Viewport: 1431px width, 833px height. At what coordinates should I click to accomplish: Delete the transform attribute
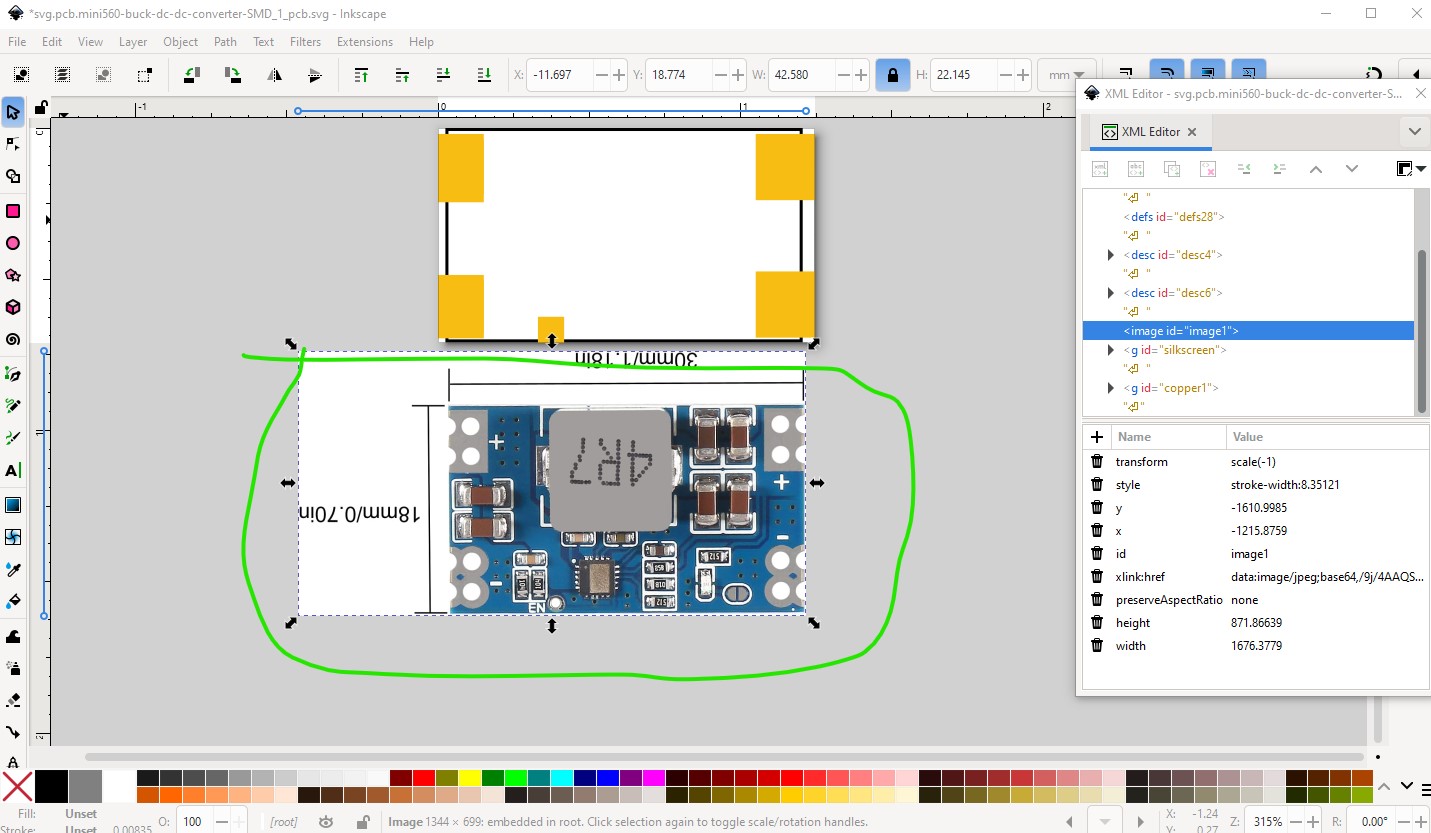(1097, 462)
